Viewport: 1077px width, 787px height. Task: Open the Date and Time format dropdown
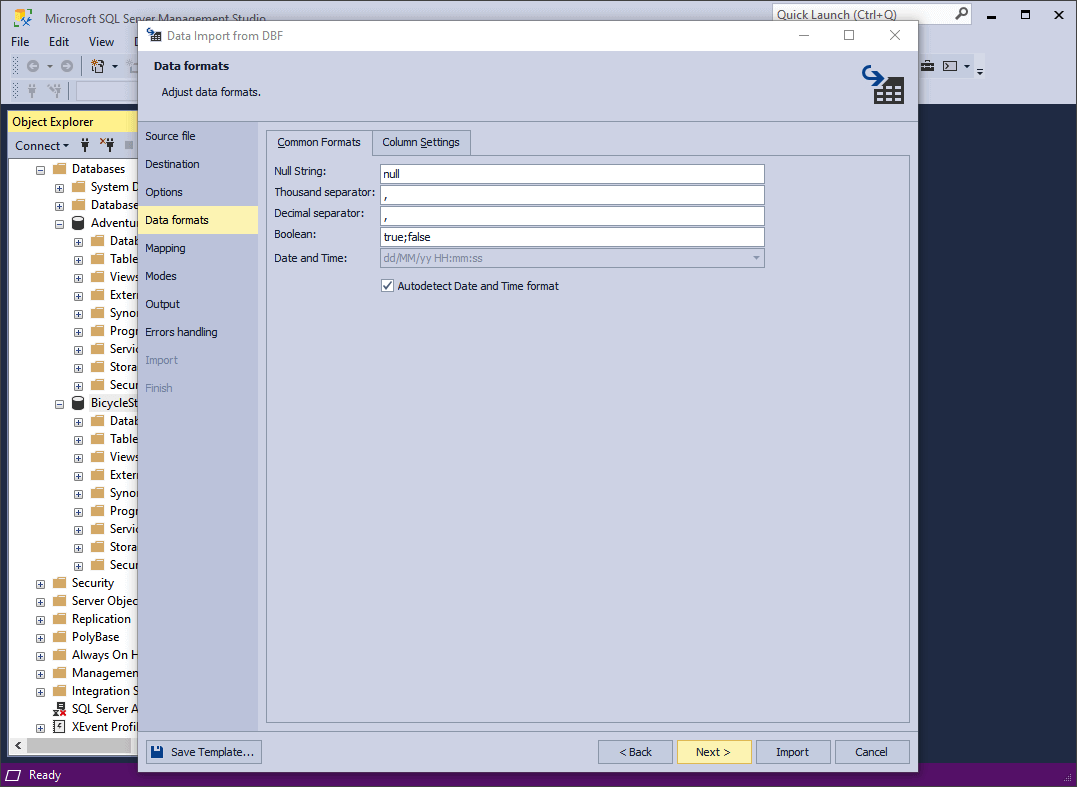pos(756,258)
